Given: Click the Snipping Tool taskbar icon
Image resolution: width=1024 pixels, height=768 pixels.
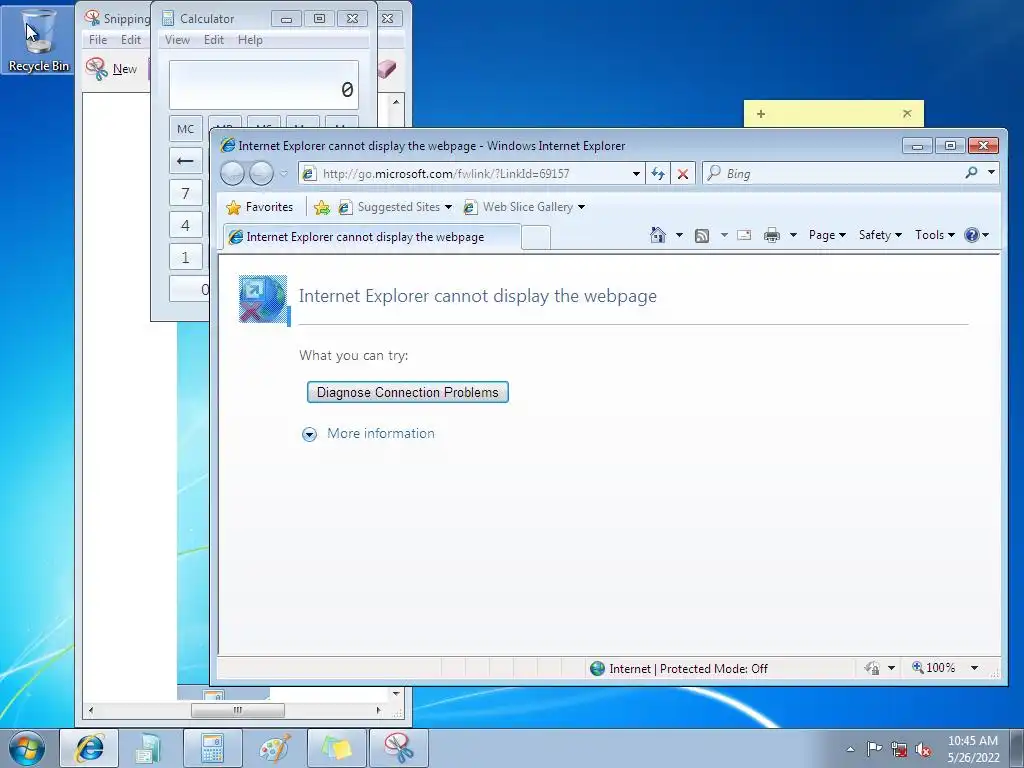Looking at the screenshot, I should coord(399,748).
